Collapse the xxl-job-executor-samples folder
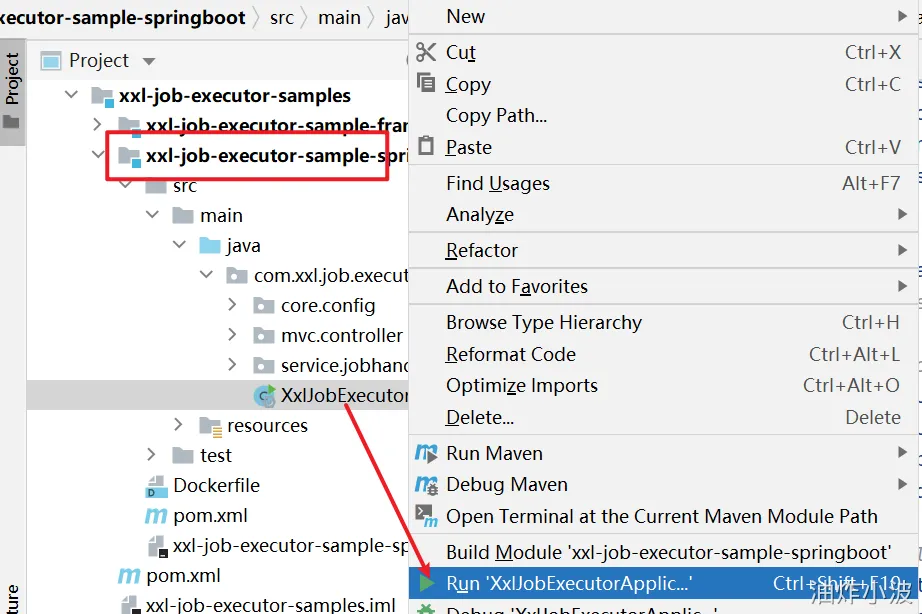The height and width of the screenshot is (614, 922). pos(70,96)
